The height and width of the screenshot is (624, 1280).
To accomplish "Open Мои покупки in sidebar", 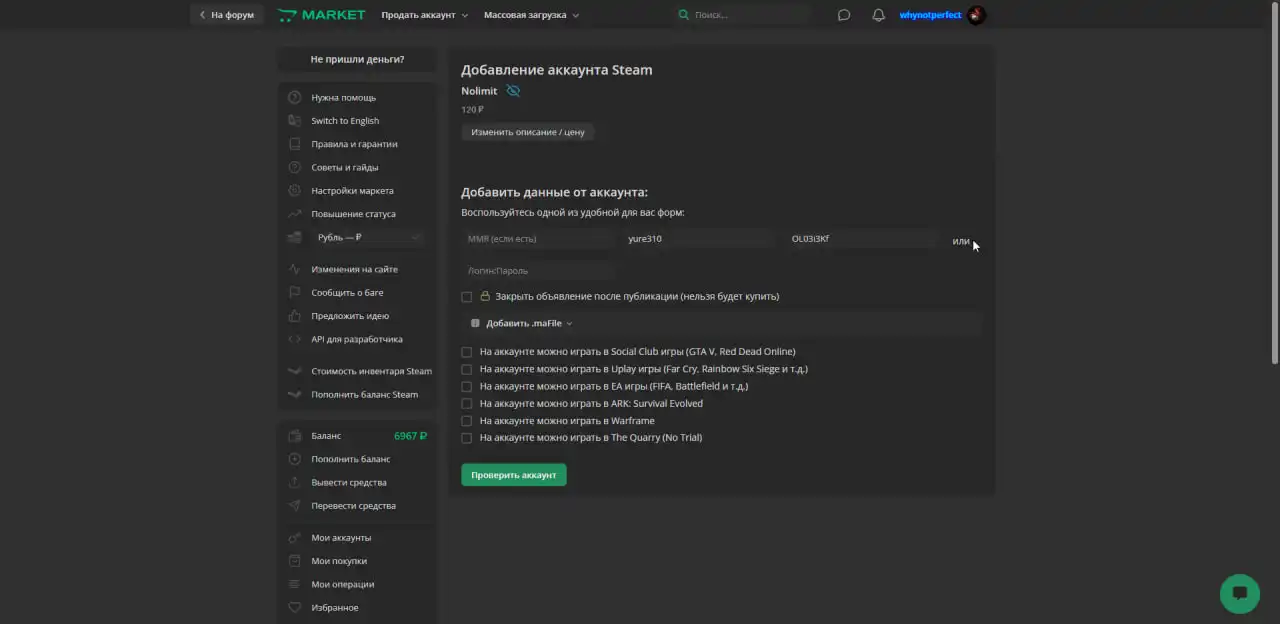I will (x=339, y=561).
